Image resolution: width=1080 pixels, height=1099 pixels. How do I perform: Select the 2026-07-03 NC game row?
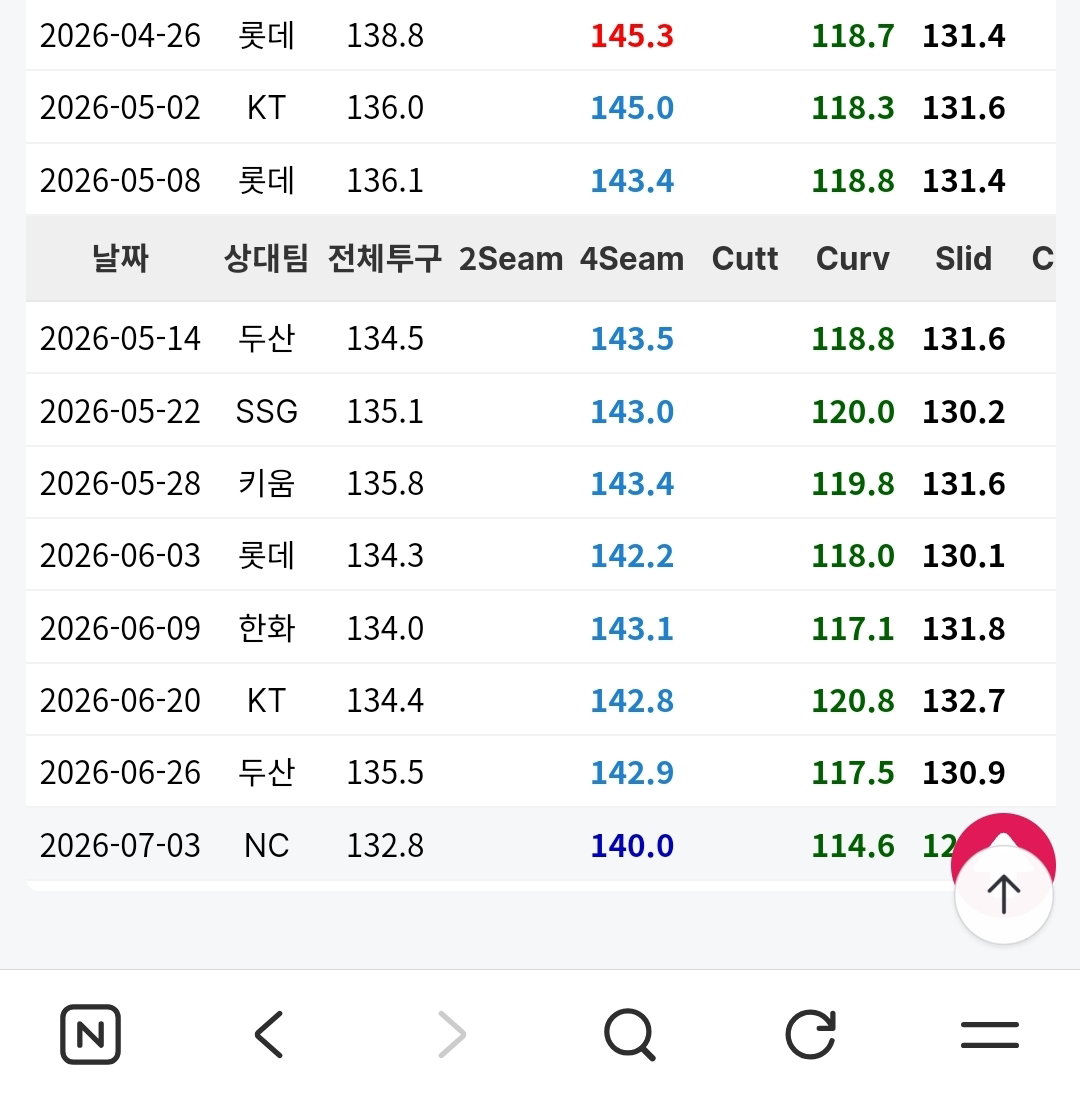[x=540, y=845]
